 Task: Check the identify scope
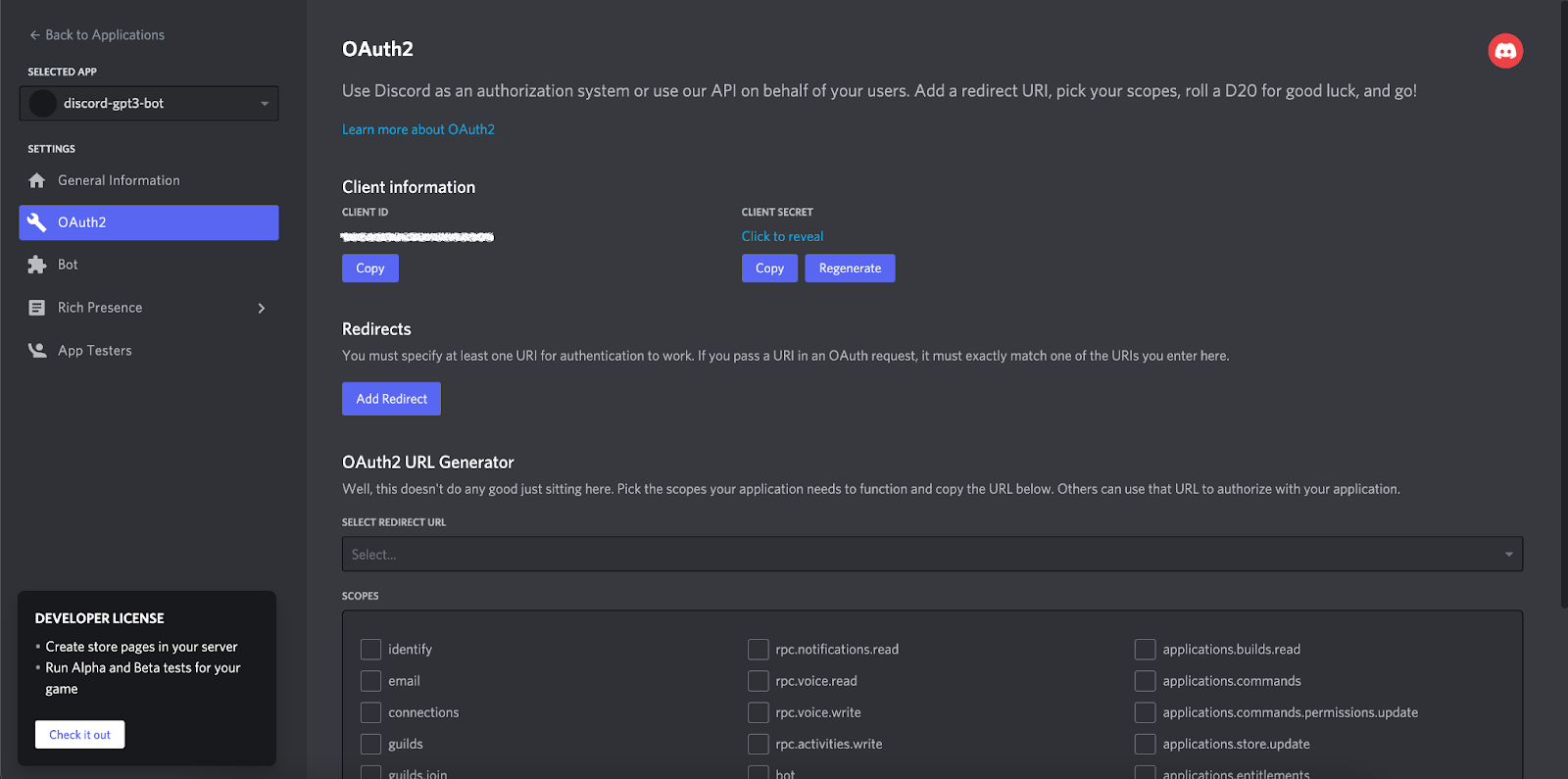(x=370, y=649)
